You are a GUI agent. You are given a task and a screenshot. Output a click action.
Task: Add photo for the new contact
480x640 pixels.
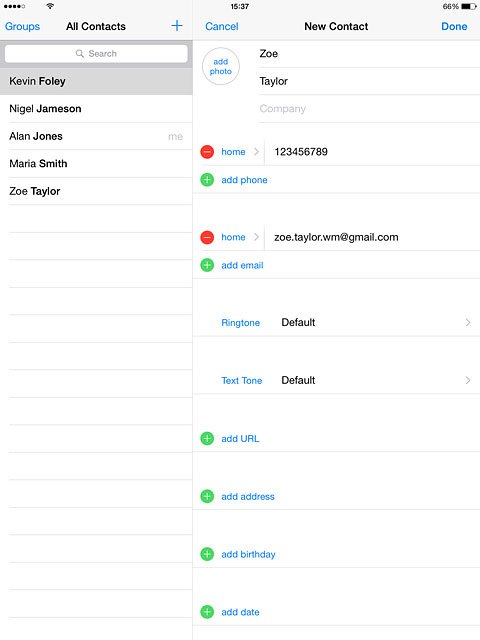click(x=220, y=66)
